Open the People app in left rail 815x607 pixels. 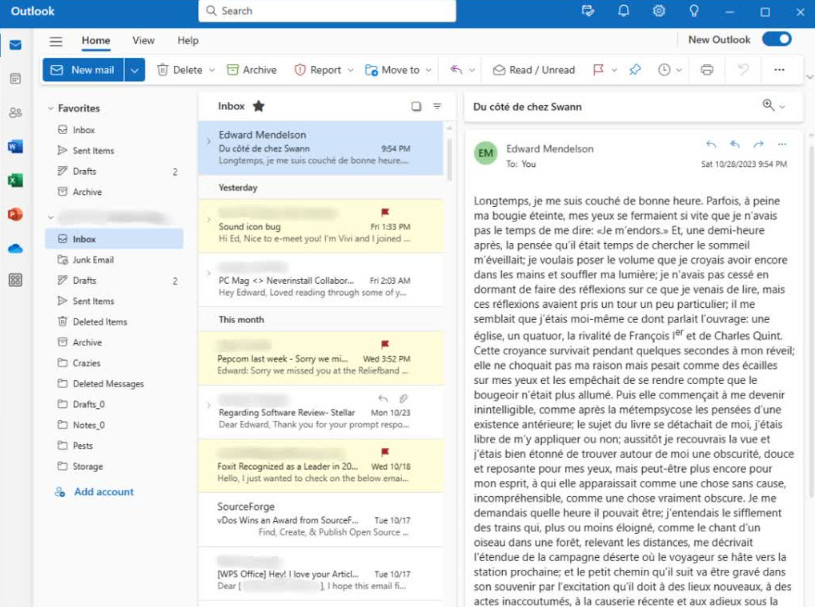pyautogui.click(x=16, y=112)
